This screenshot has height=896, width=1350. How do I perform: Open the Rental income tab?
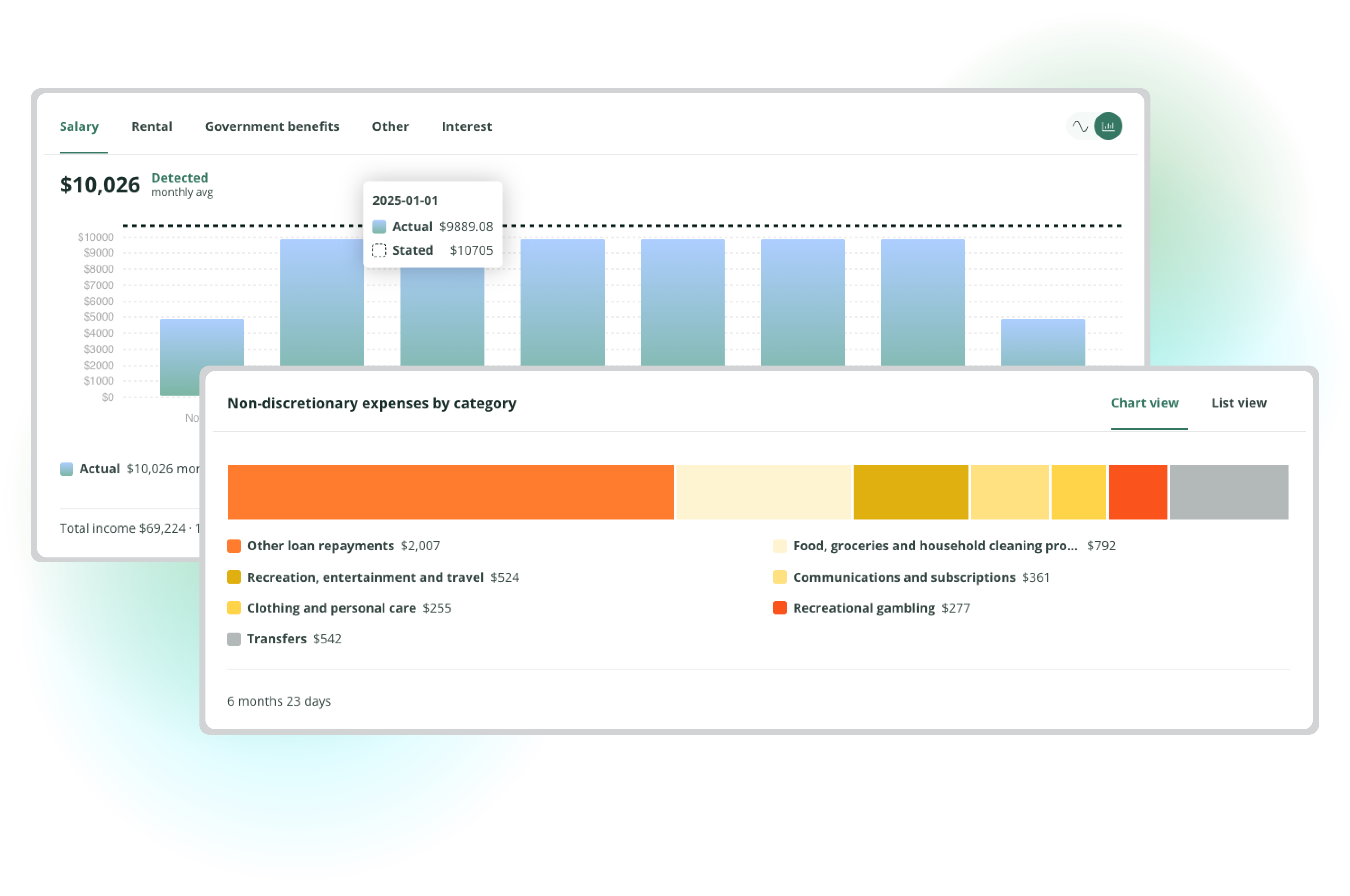[151, 126]
